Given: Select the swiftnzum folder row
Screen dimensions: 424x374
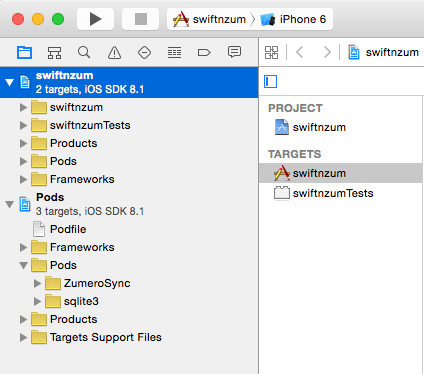Looking at the screenshot, I should point(129,107).
